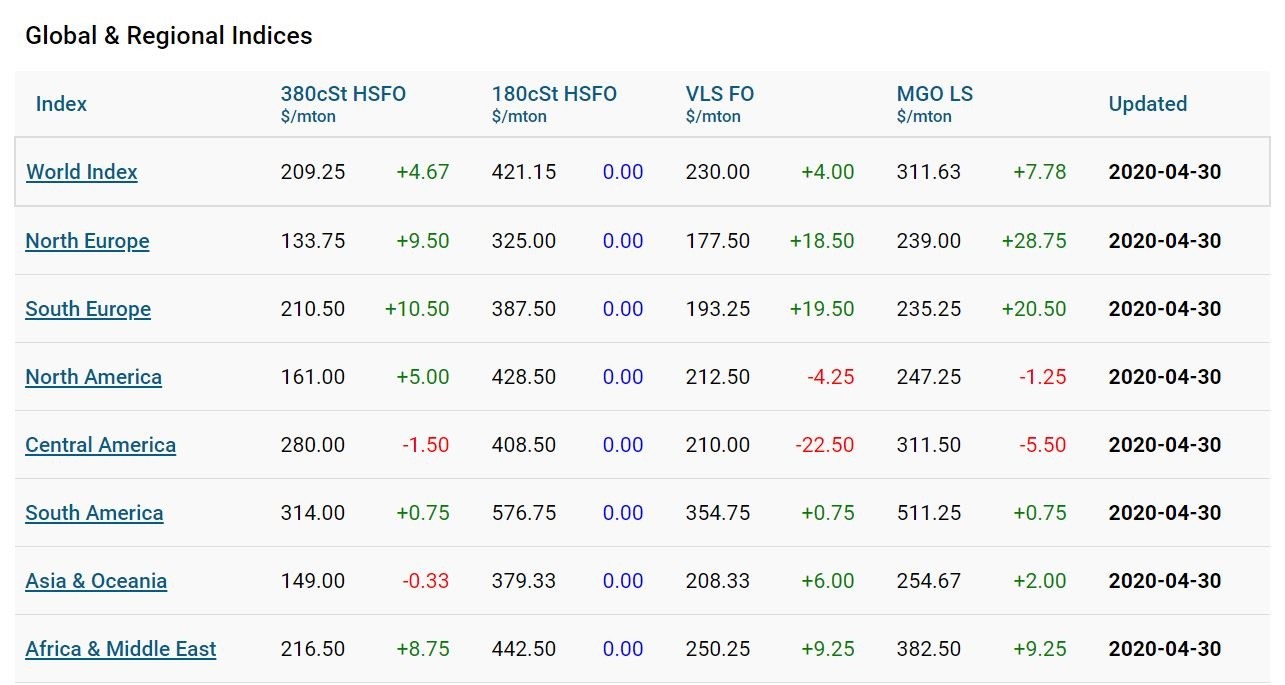Open the North America index link
The width and height of the screenshot is (1285, 685).
point(93,377)
